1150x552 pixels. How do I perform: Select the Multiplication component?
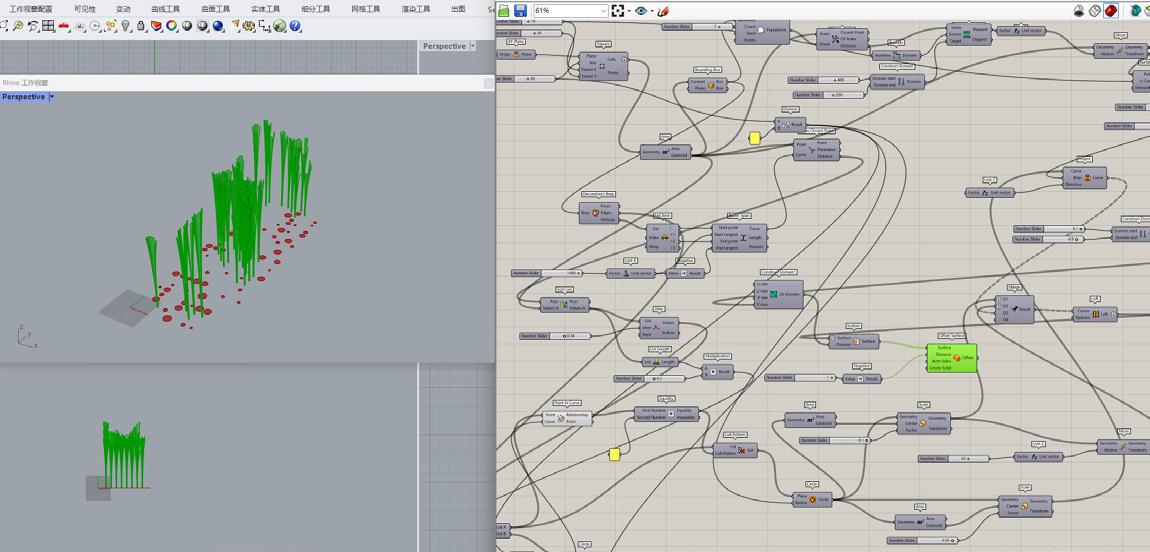point(717,372)
